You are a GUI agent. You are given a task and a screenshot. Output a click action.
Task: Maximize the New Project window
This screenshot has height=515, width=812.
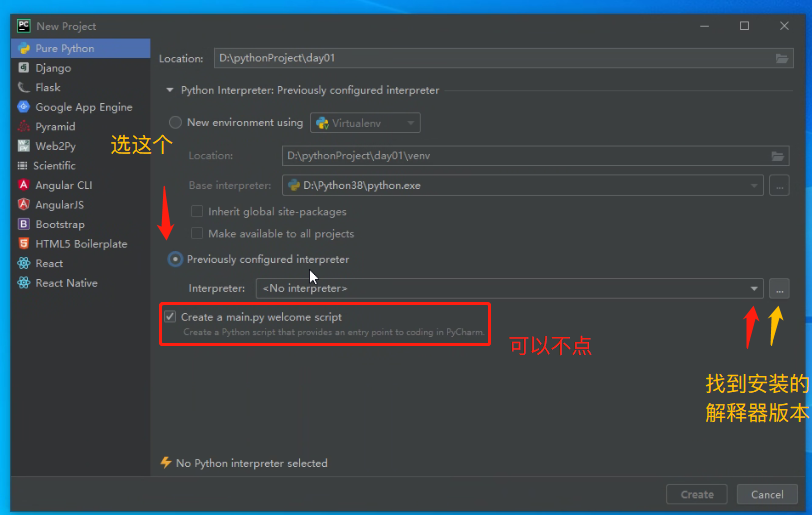coord(744,26)
